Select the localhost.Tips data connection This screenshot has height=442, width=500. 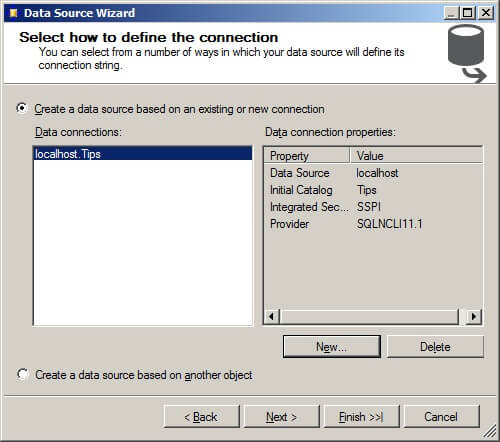143,154
